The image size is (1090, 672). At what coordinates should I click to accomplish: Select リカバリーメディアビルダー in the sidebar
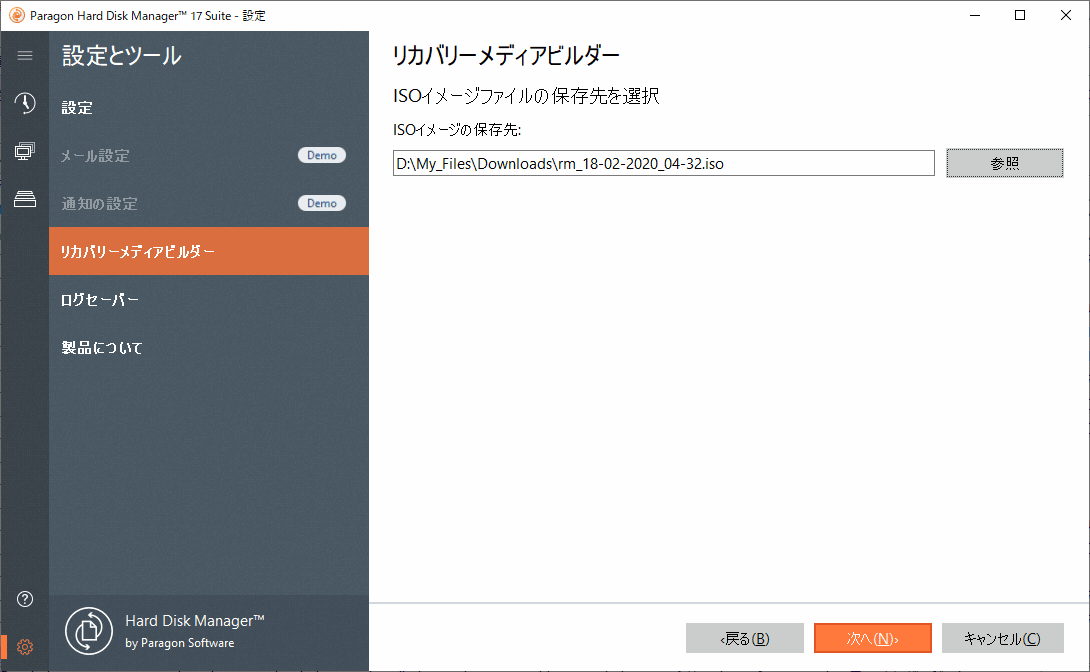click(140, 251)
